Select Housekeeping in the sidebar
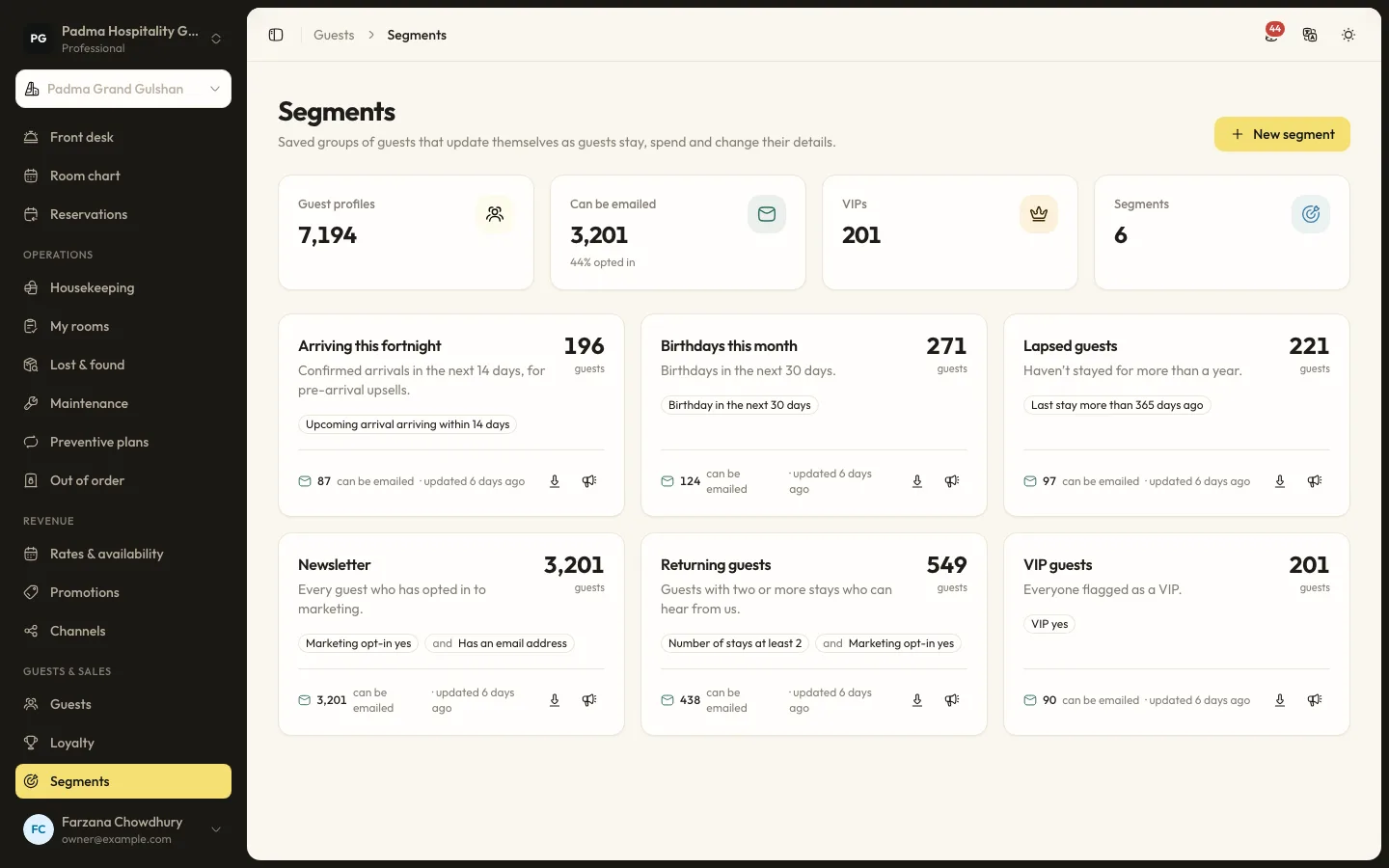 (x=123, y=287)
